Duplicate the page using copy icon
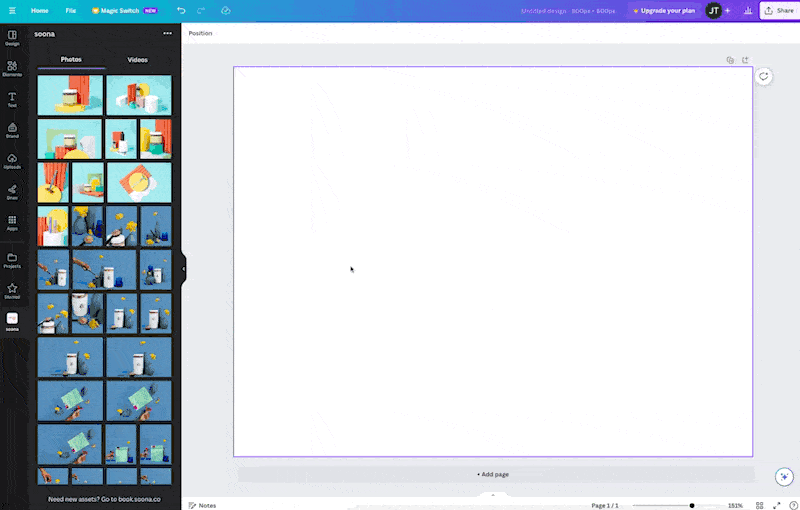This screenshot has width=800, height=510. click(x=730, y=60)
